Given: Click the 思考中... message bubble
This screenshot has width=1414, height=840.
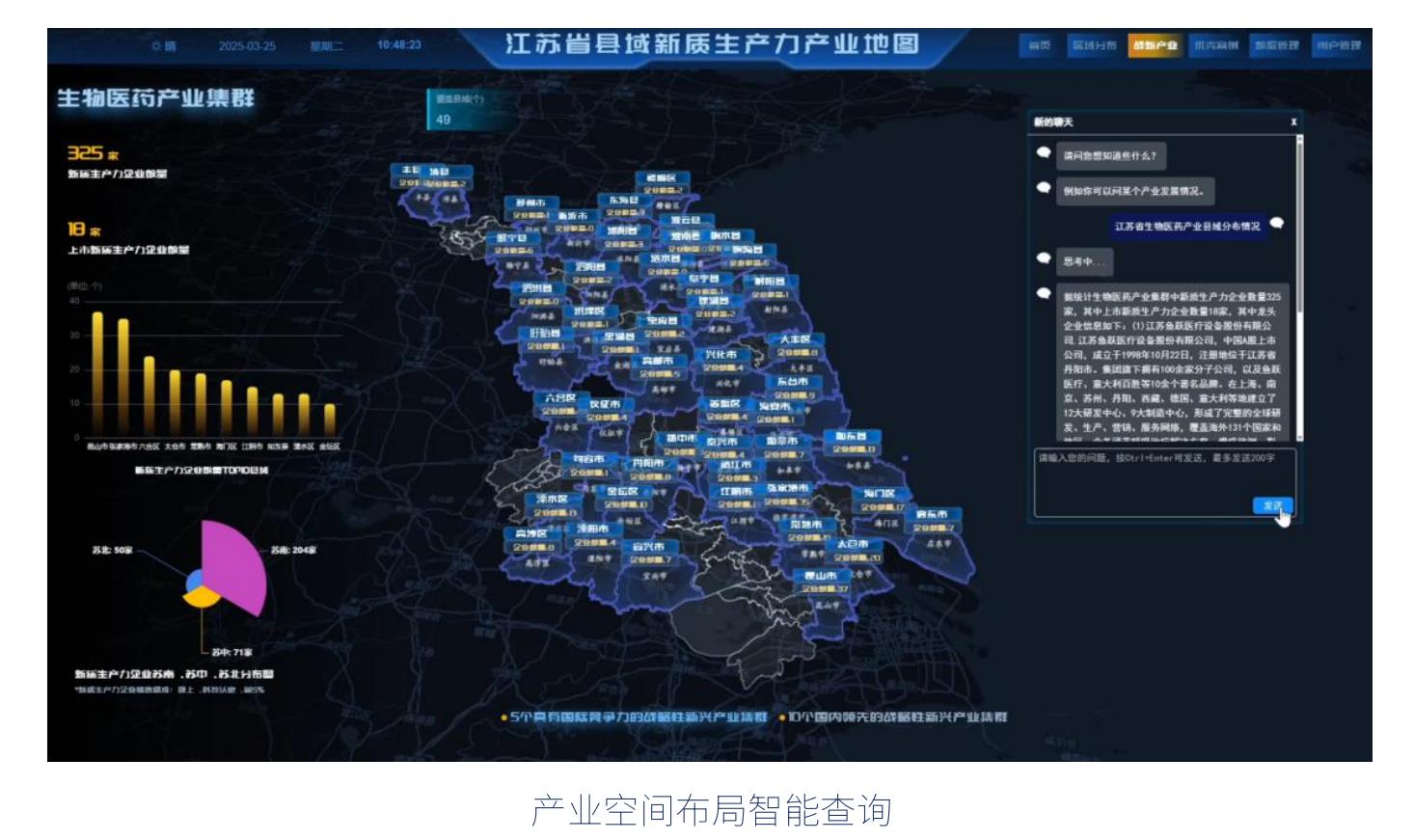Looking at the screenshot, I should (1084, 261).
